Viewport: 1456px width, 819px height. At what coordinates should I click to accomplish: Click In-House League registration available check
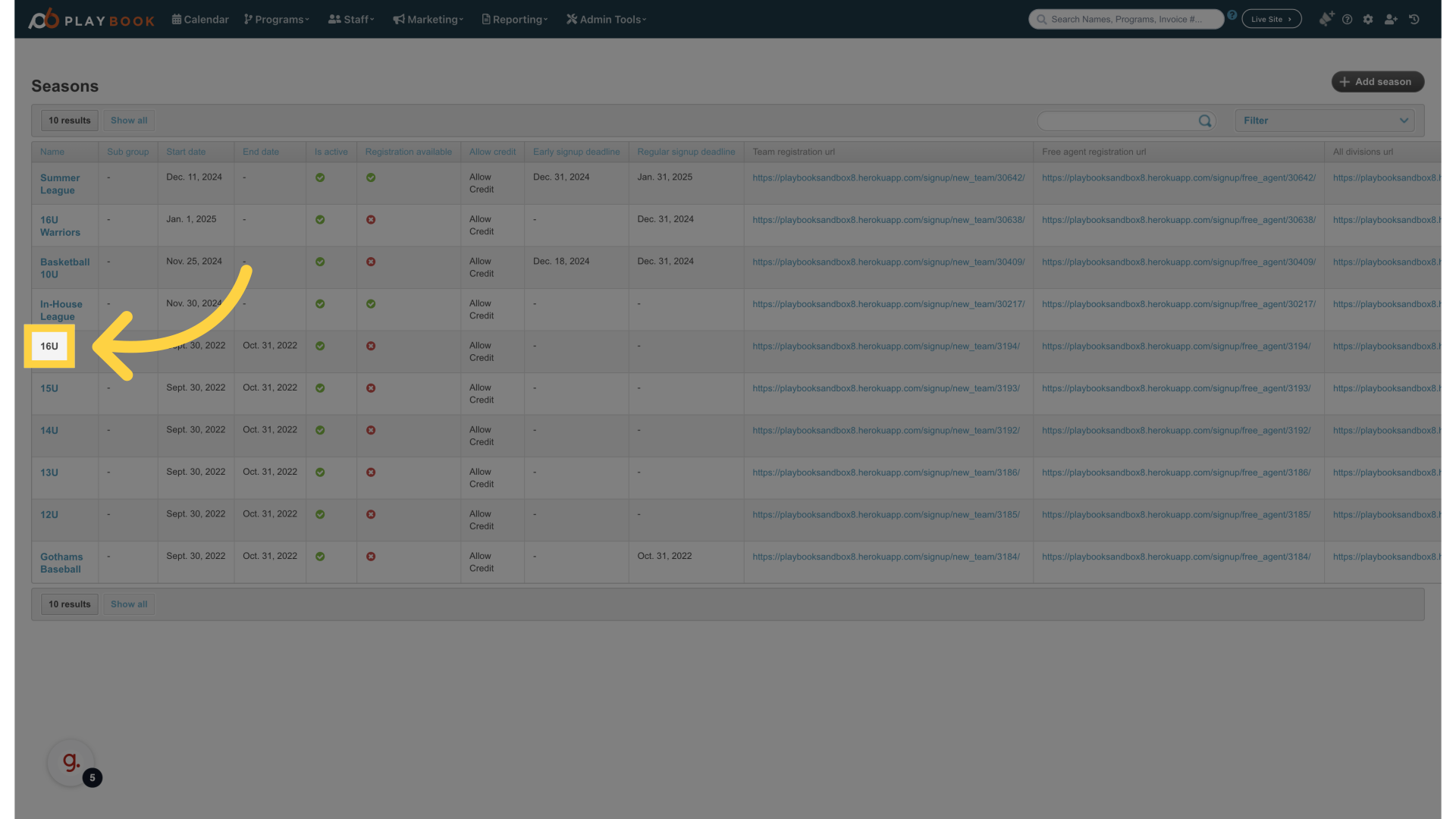point(371,304)
